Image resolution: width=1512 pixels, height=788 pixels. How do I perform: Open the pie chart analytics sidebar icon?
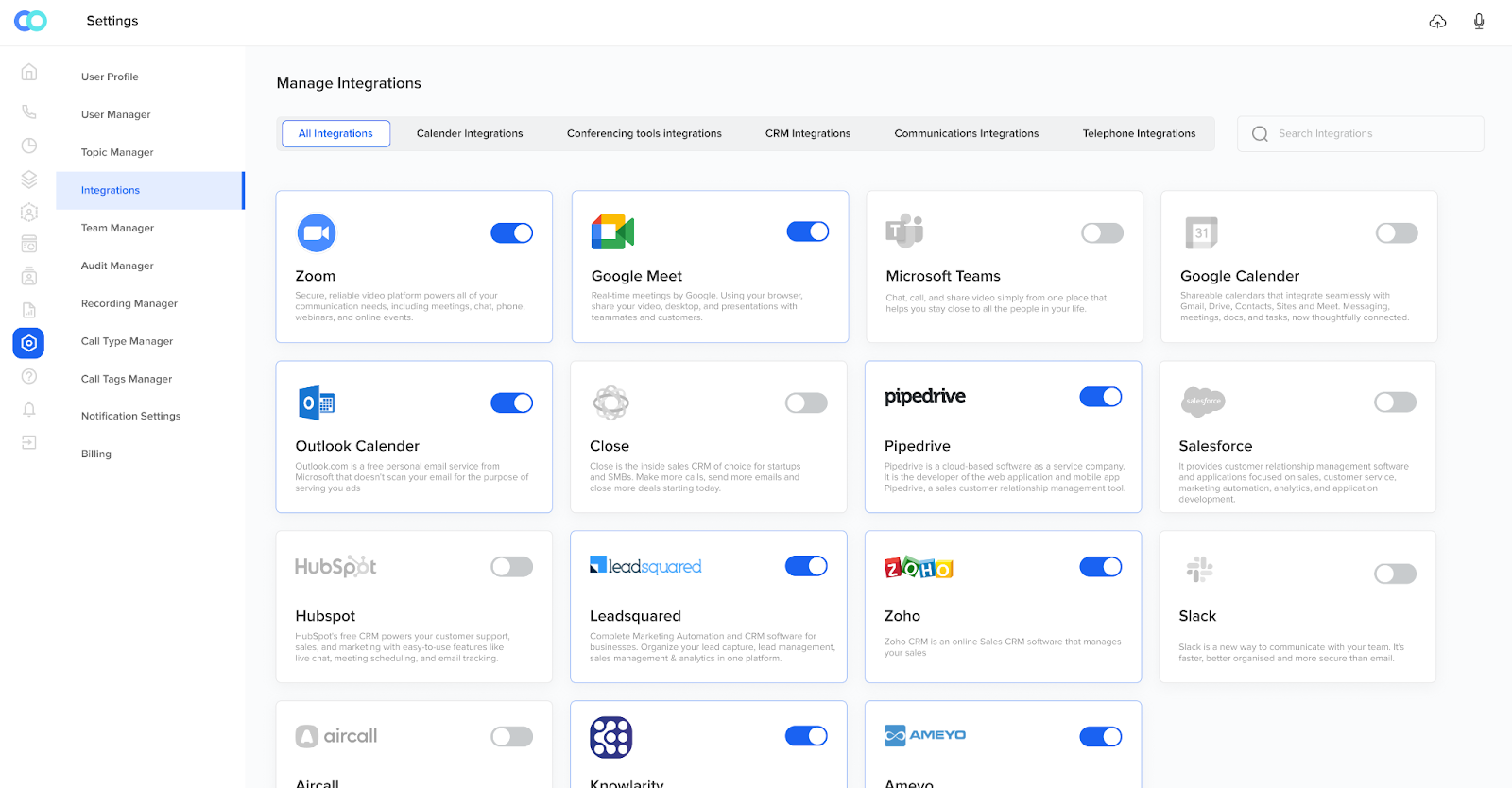pos(29,146)
